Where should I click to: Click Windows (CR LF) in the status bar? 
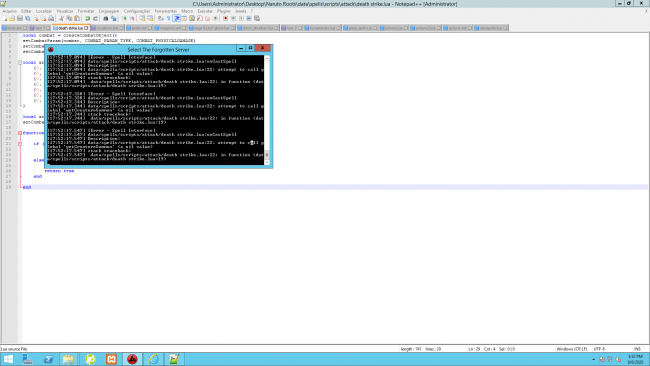pyautogui.click(x=572, y=349)
